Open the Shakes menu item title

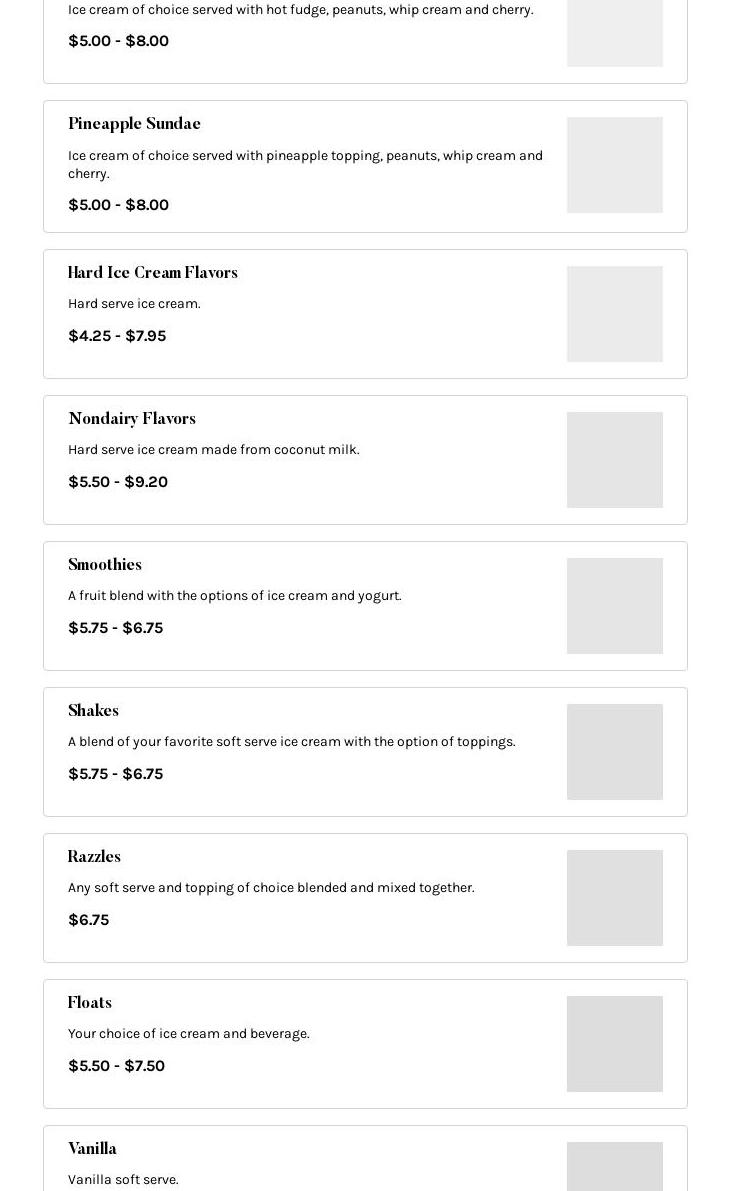tap(93, 711)
